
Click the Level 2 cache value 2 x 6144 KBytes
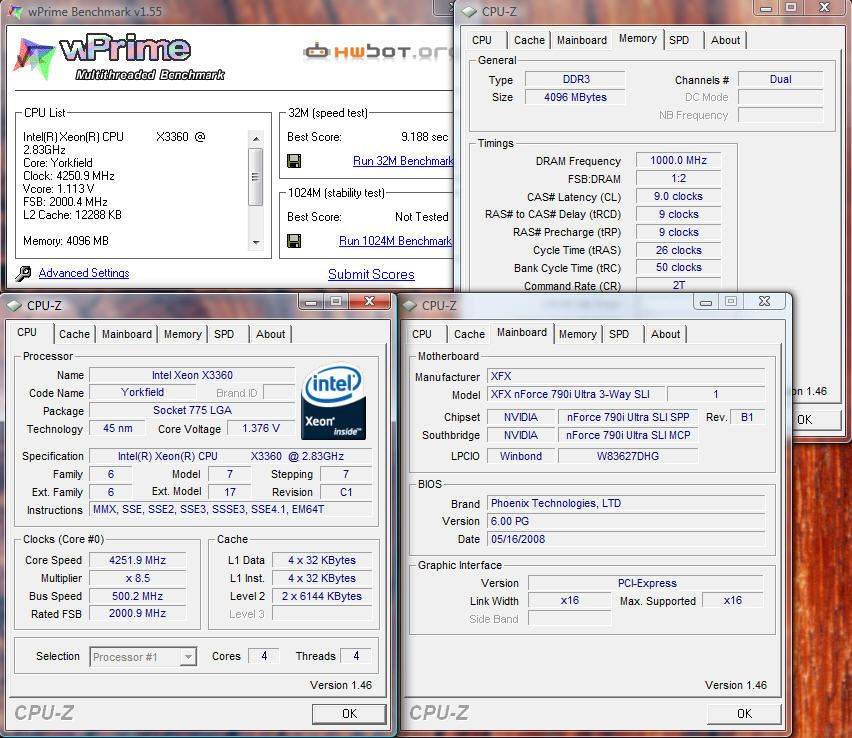(x=322, y=596)
